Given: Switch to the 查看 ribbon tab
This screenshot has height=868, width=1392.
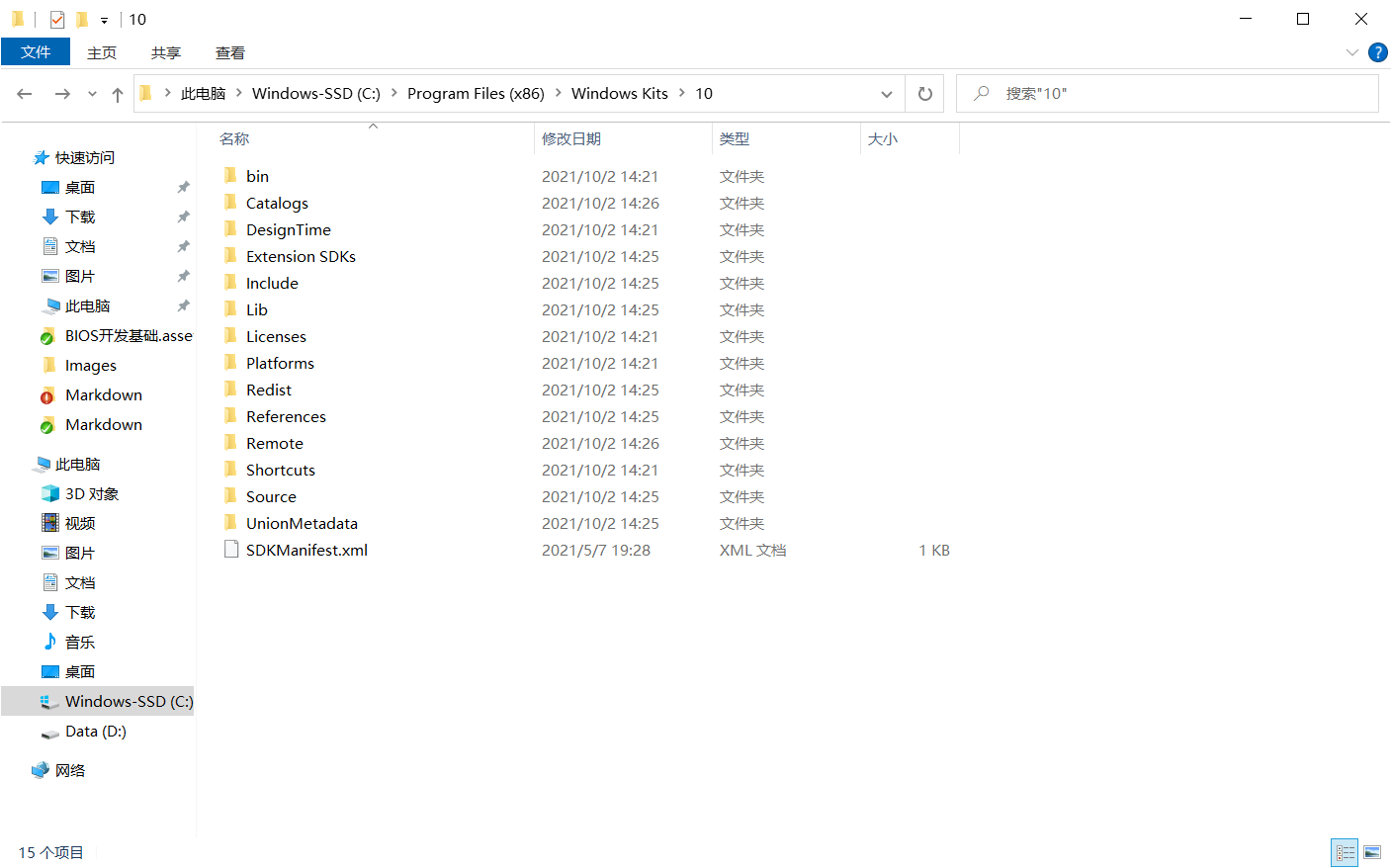Looking at the screenshot, I should [229, 52].
